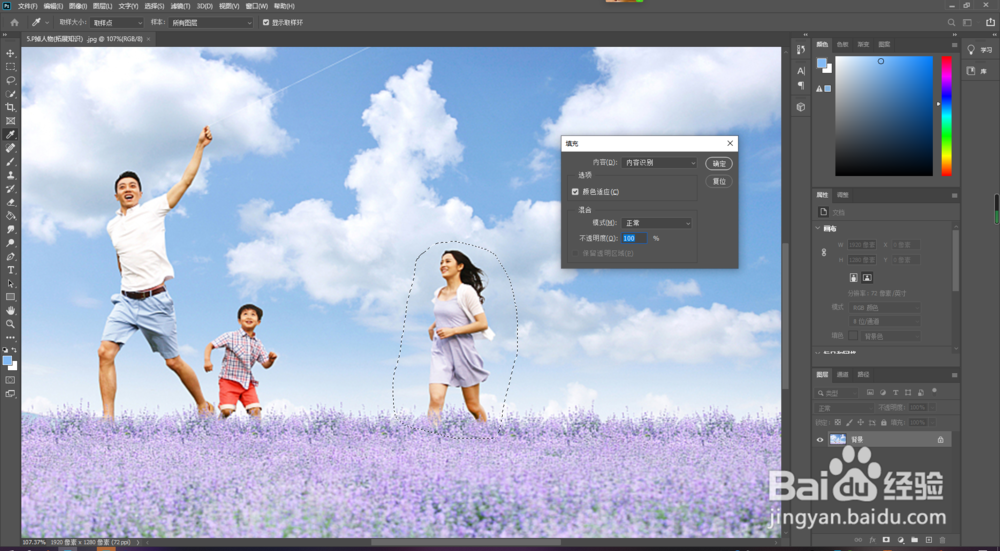Toggle lock position in Layers panel

point(860,422)
